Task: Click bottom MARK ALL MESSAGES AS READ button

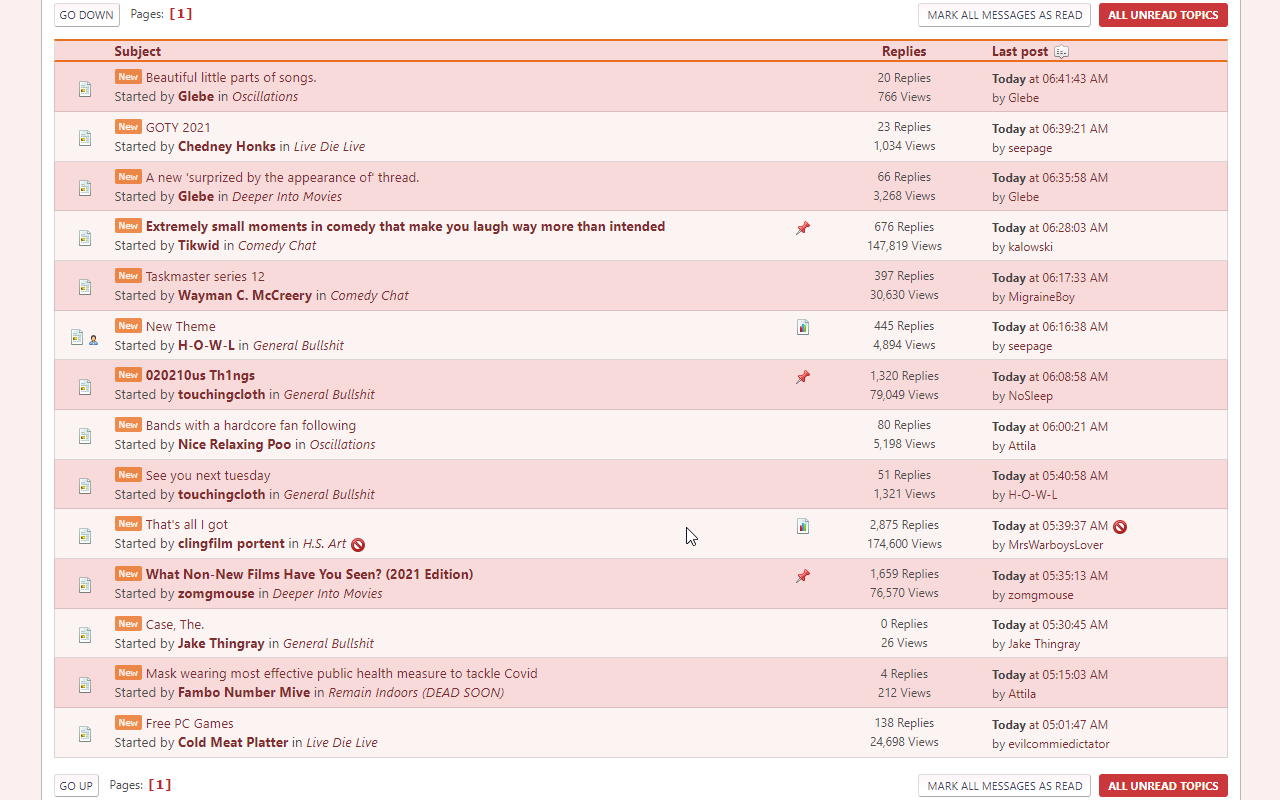Action: coord(1005,786)
